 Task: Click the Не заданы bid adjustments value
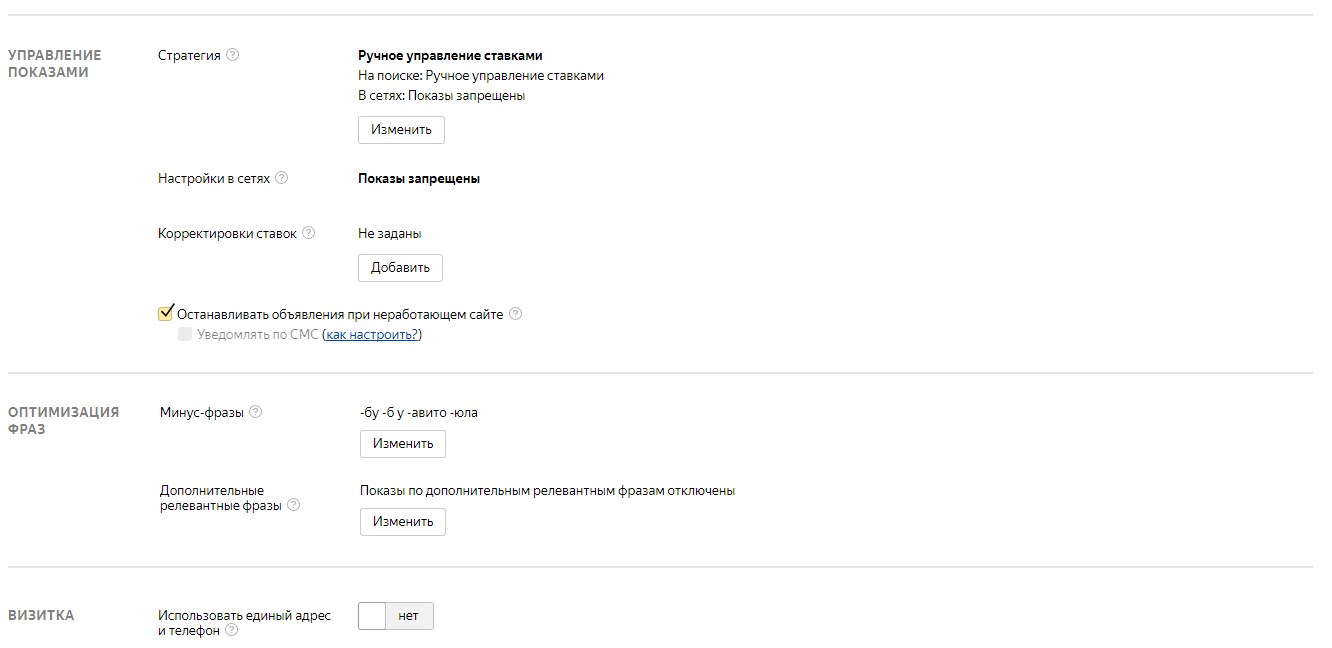pyautogui.click(x=390, y=233)
